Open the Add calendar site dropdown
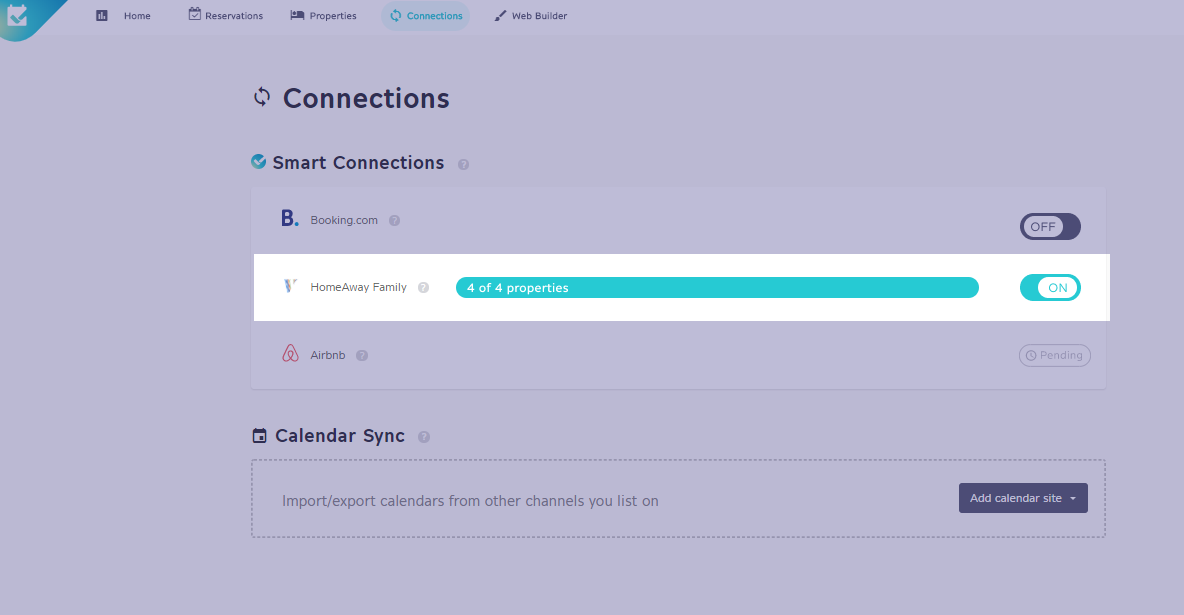The image size is (1184, 615). tap(1023, 498)
